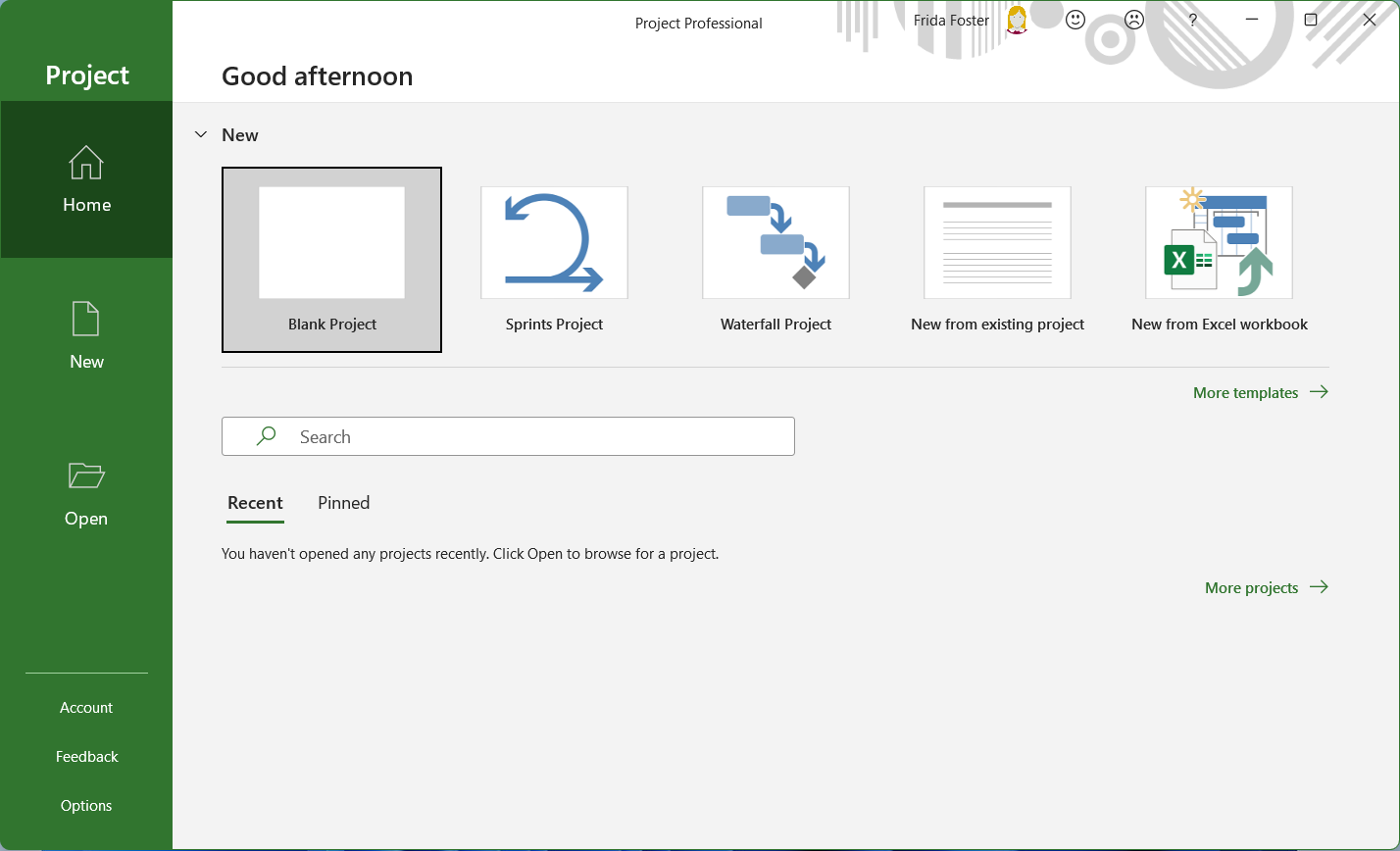The height and width of the screenshot is (851, 1400).
Task: Click the smiley face feedback icon
Action: 1075,20
